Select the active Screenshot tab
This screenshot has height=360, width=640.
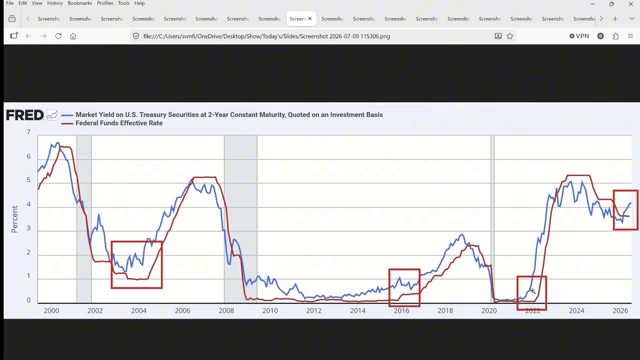301,19
